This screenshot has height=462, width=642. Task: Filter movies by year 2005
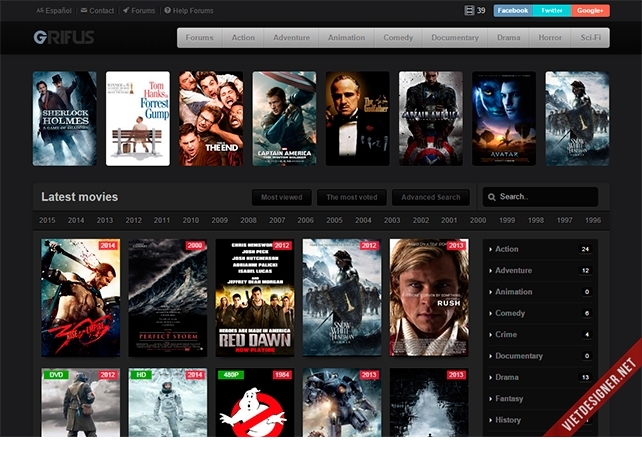pos(335,220)
